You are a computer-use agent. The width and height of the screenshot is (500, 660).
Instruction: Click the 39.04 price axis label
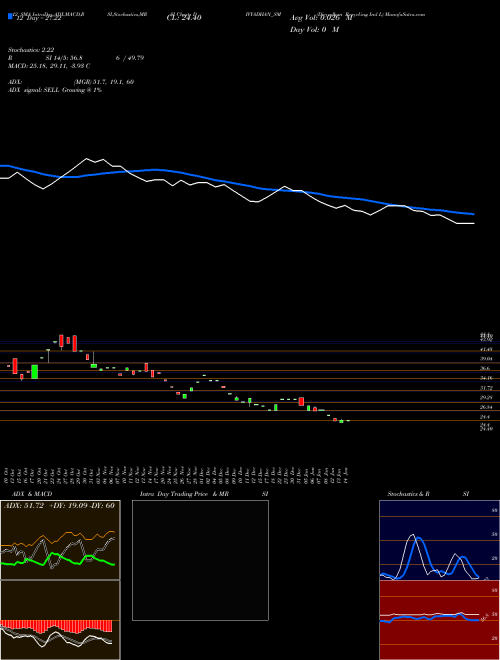tap(487, 359)
